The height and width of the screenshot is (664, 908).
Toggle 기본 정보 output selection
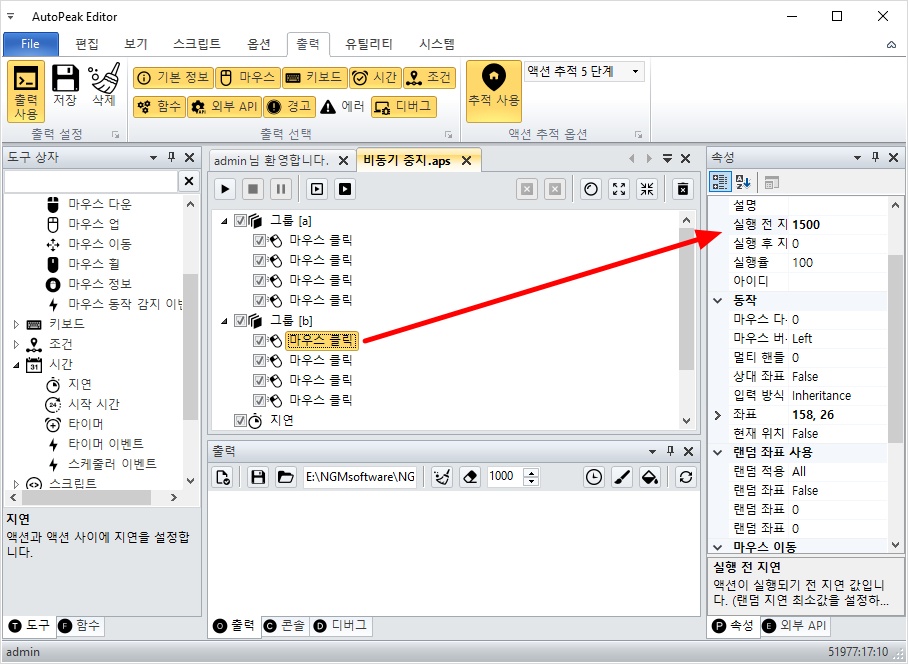[x=173, y=78]
